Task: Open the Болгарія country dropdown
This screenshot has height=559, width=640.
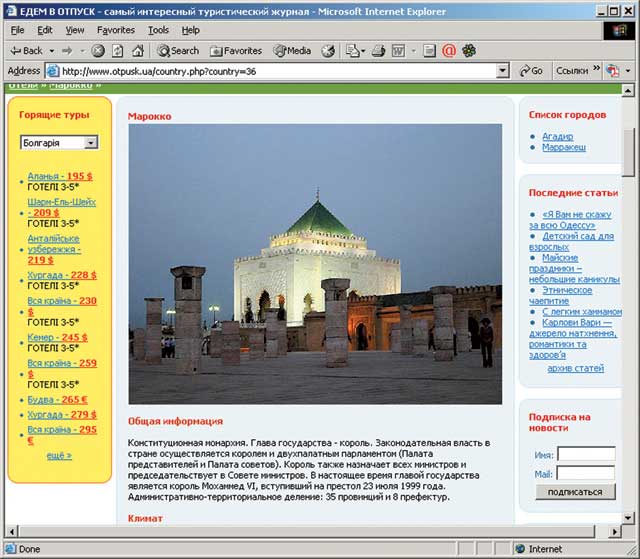Action: tap(59, 143)
